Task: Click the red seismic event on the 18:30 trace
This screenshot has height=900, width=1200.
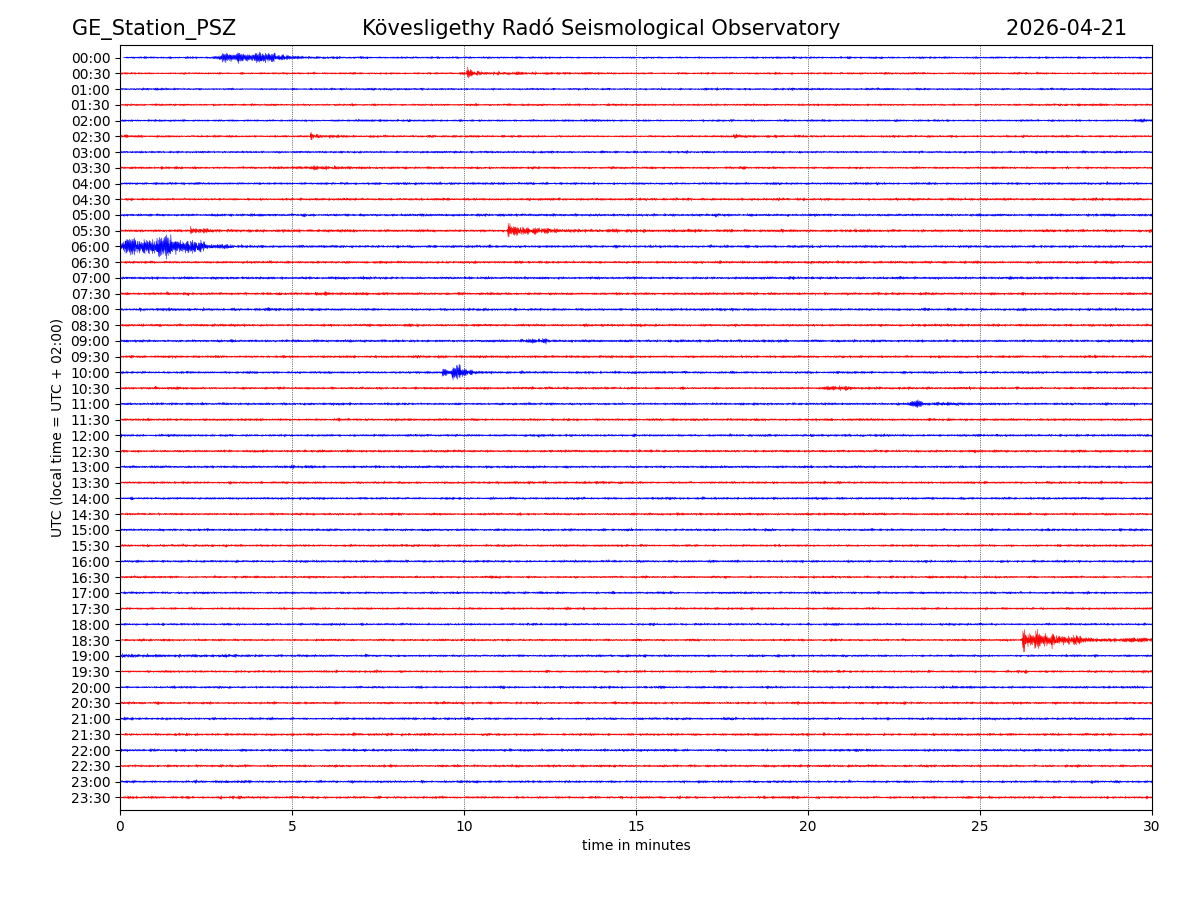Action: click(1040, 640)
